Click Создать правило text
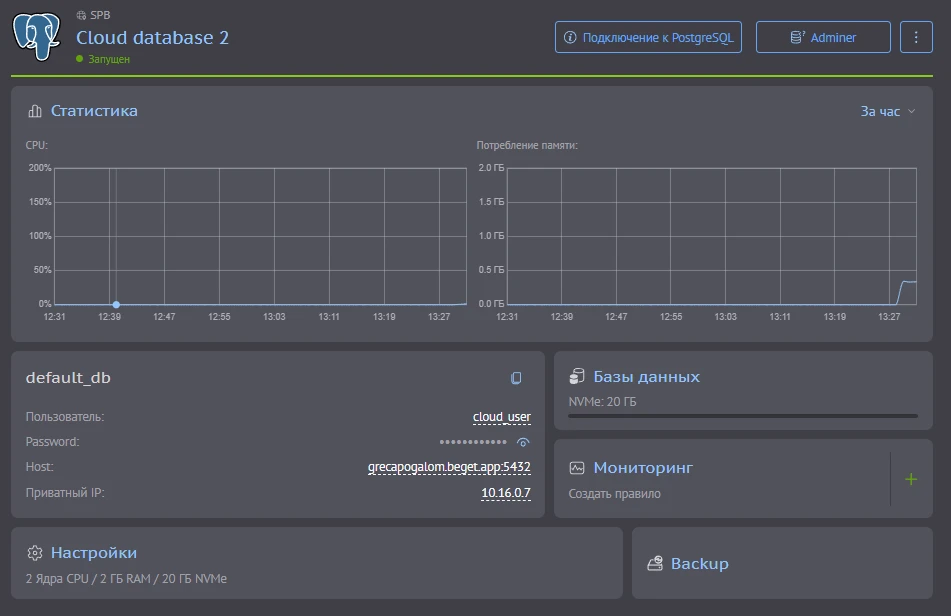The image size is (951, 616). pyautogui.click(x=614, y=494)
